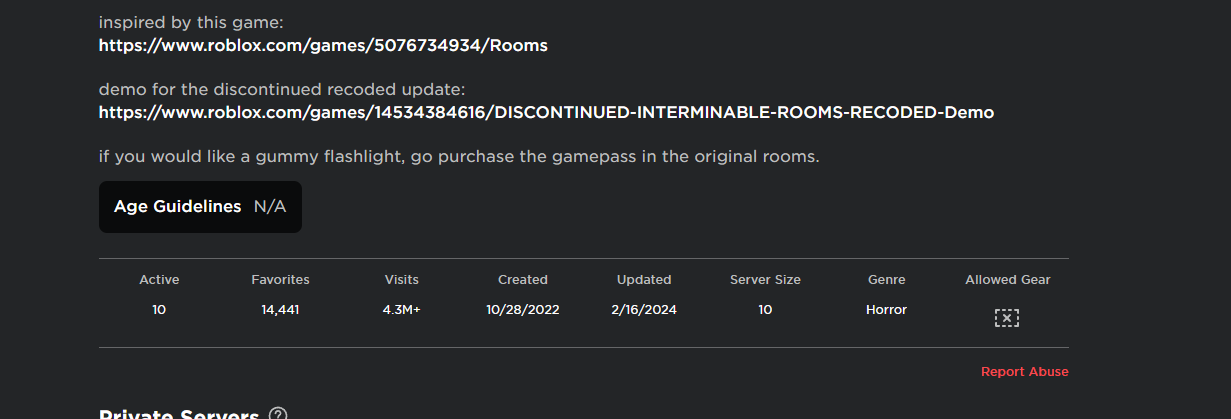Select the Horror genre value
The height and width of the screenshot is (419, 1231).
[x=886, y=310]
